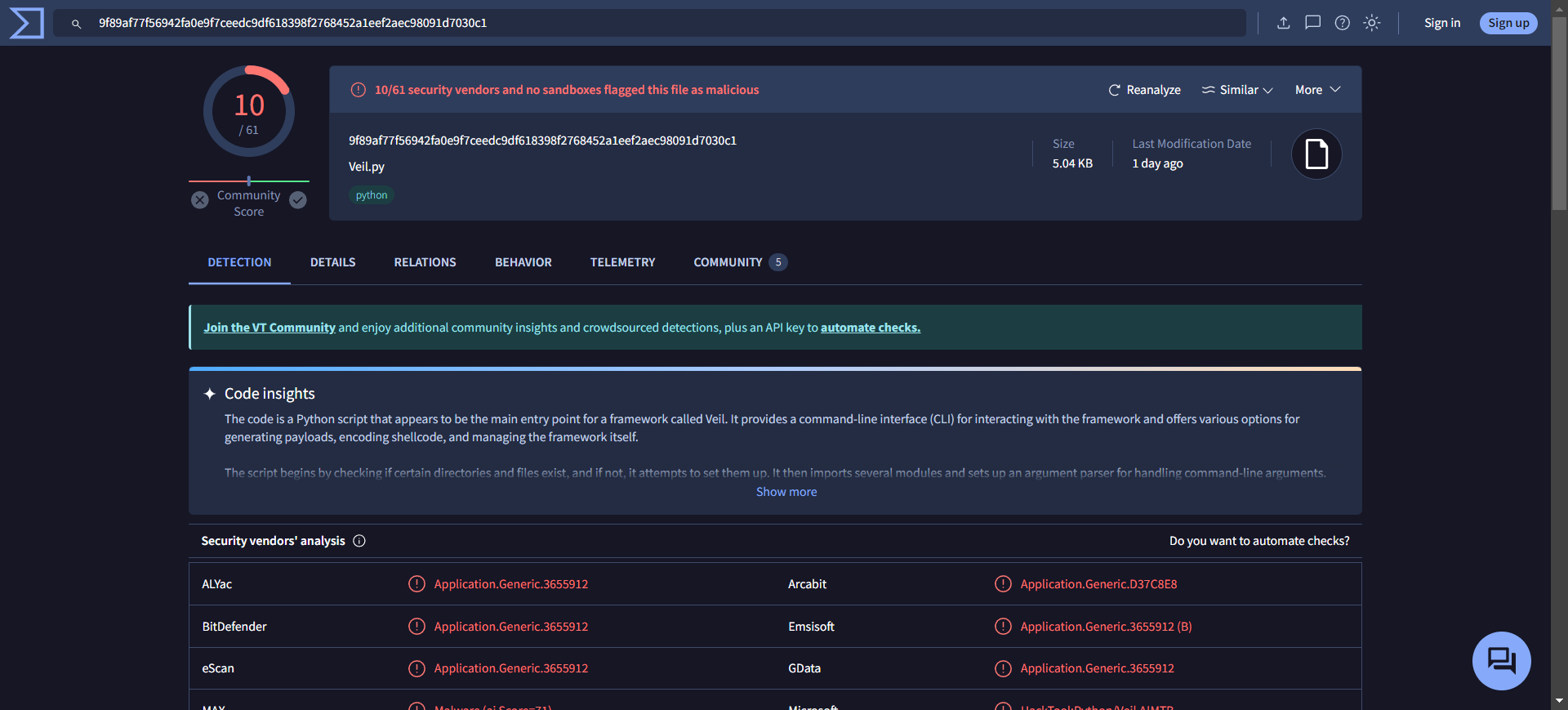Screen dimensions: 1568x710
Task: Click alert icon for ALYac detection
Action: click(x=416, y=584)
